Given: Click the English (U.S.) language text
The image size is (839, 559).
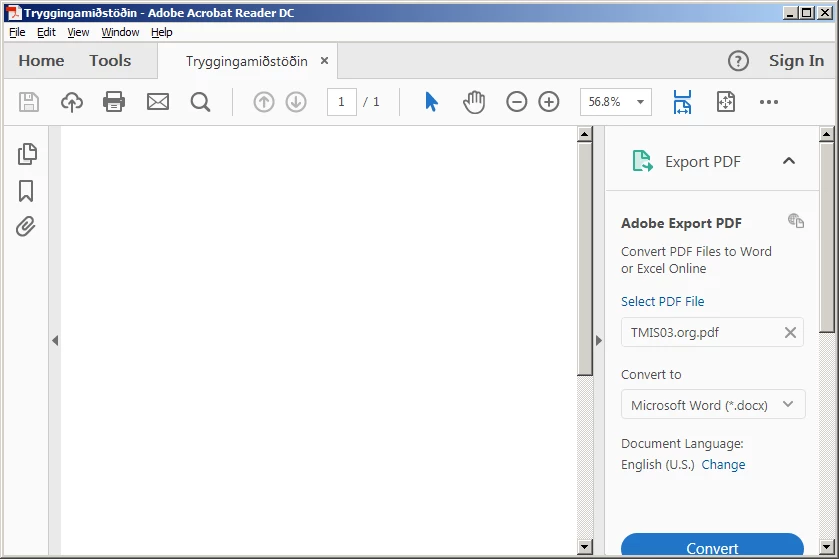Looking at the screenshot, I should (x=658, y=464).
